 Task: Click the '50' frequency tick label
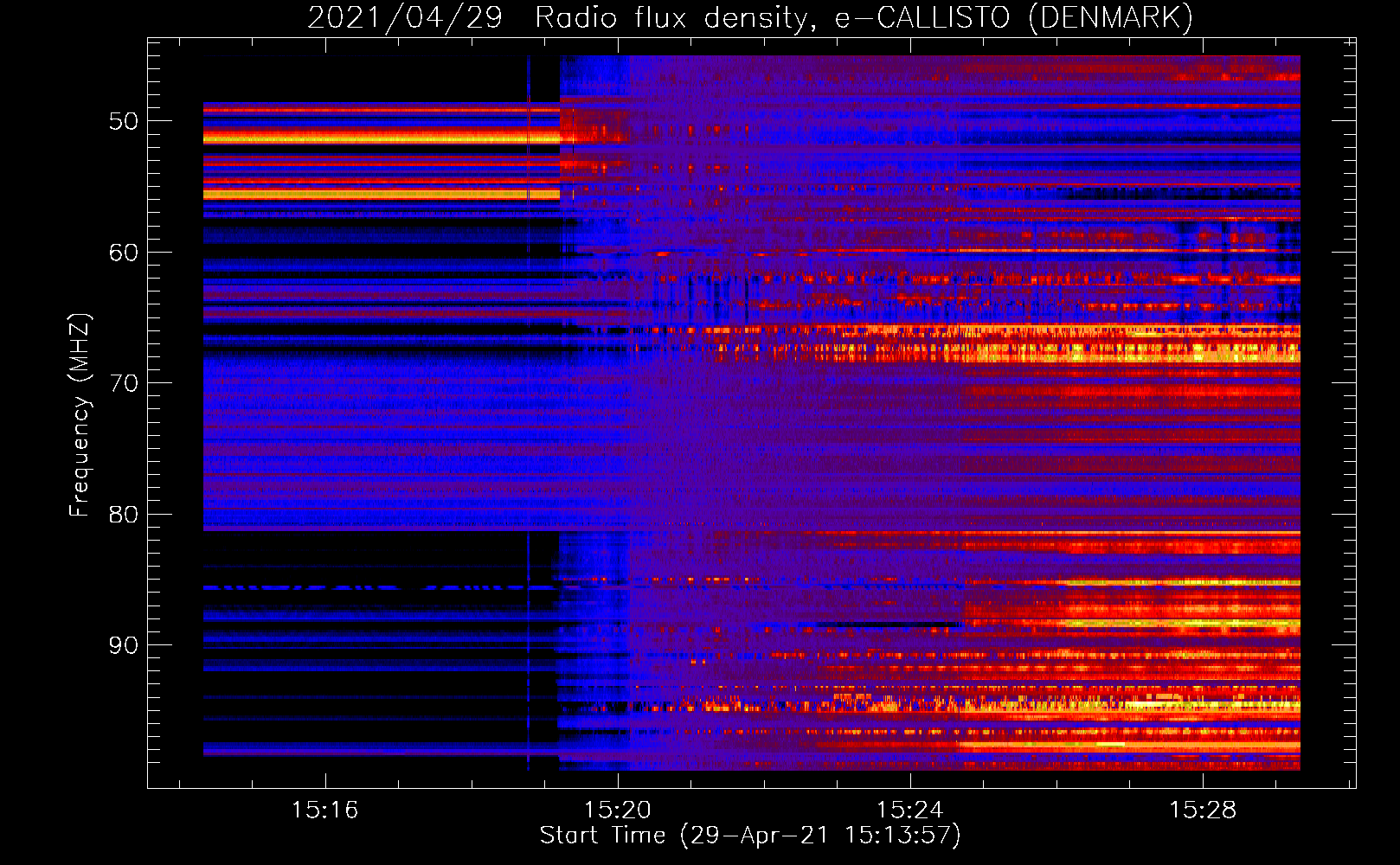coord(124,121)
